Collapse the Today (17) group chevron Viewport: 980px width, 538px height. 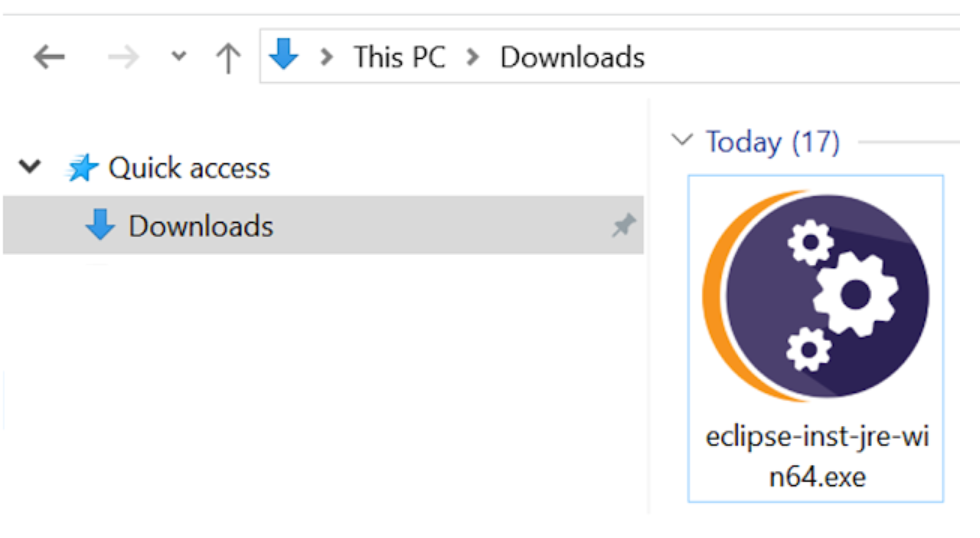682,139
